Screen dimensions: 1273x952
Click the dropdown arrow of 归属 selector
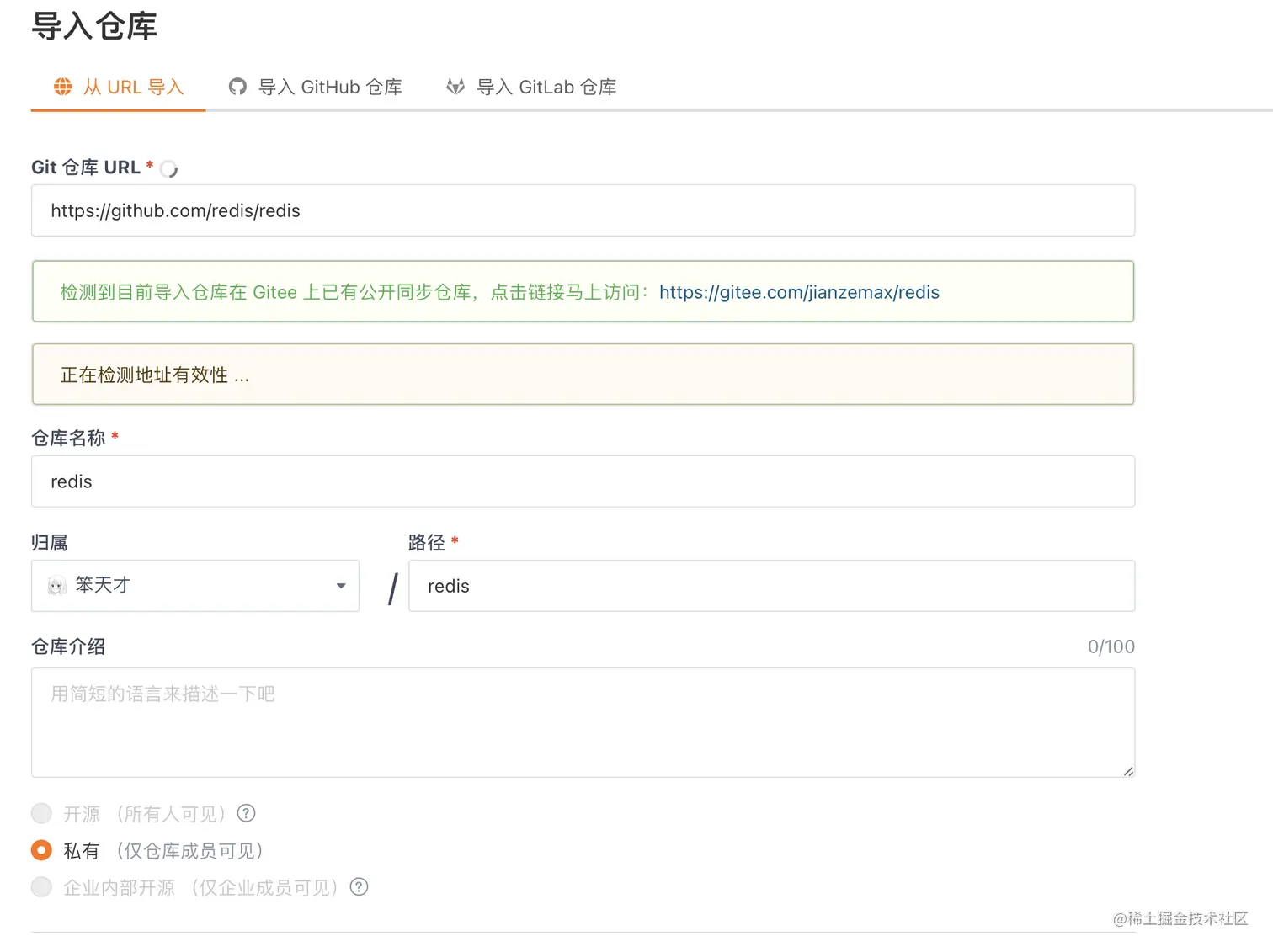pos(341,586)
